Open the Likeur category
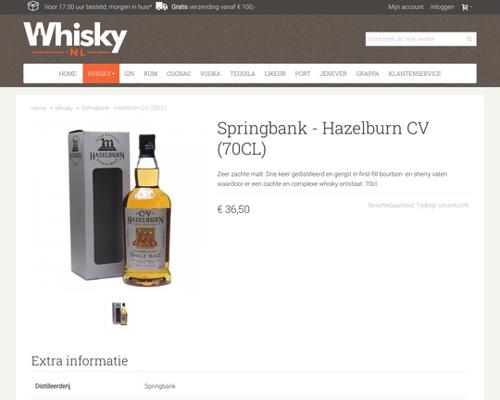 tap(275, 74)
